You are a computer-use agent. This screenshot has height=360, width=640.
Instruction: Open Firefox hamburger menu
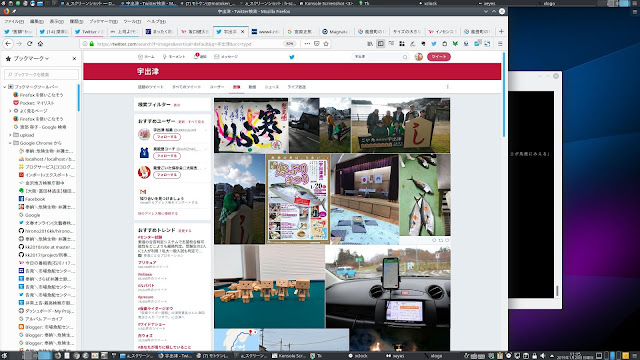(x=500, y=44)
